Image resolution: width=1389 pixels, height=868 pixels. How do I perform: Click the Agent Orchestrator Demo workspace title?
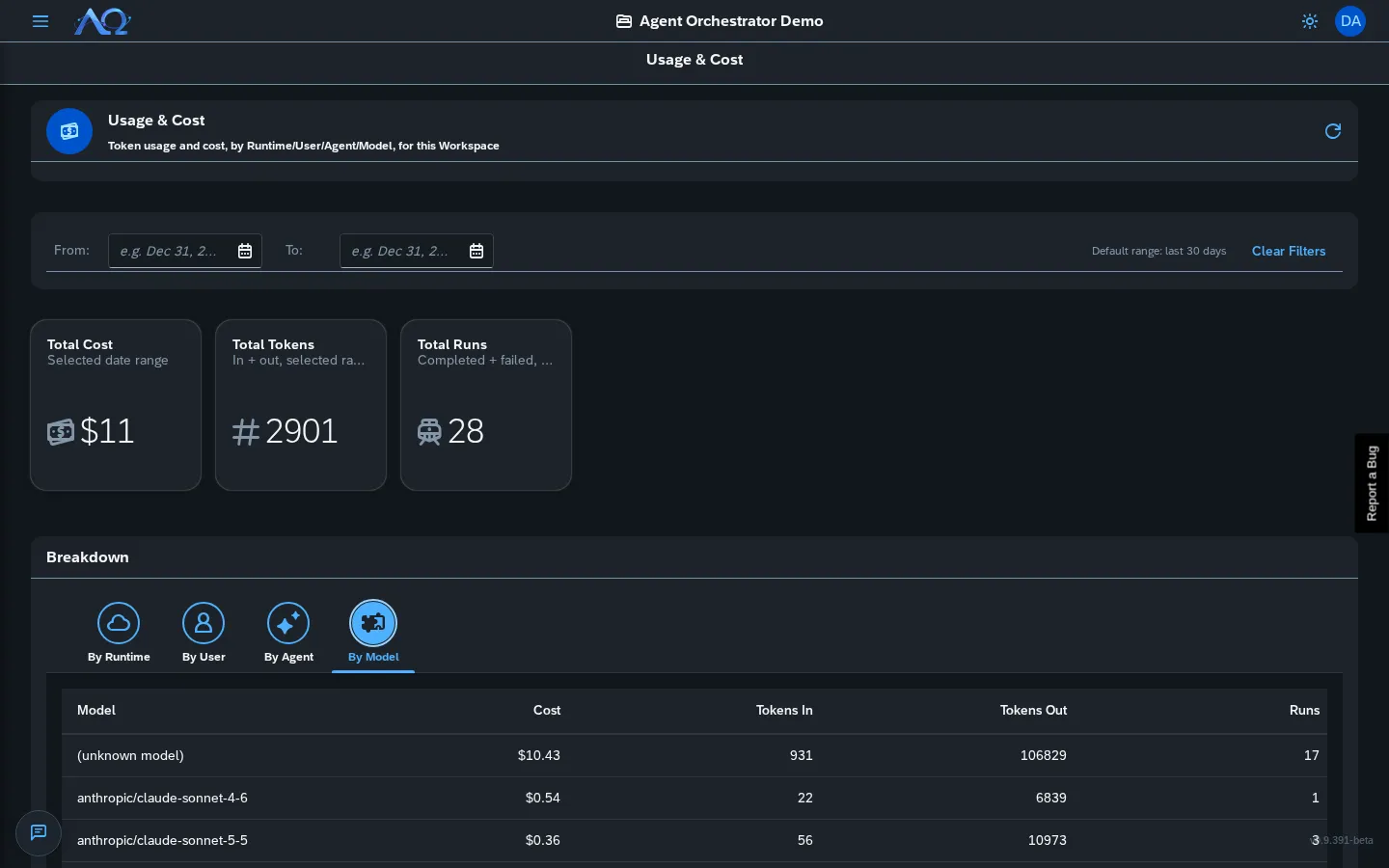click(x=731, y=21)
